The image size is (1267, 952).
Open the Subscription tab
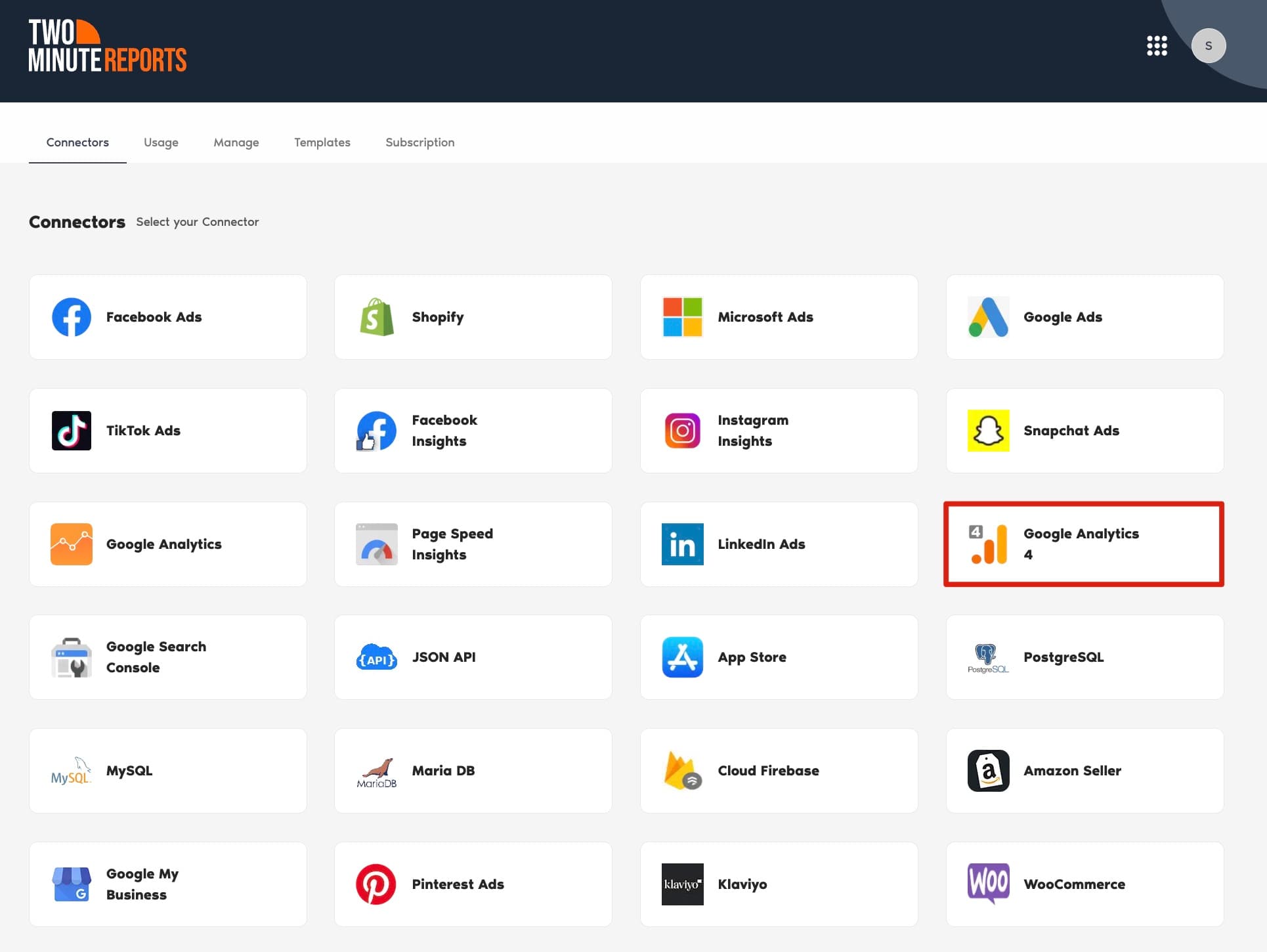point(419,142)
